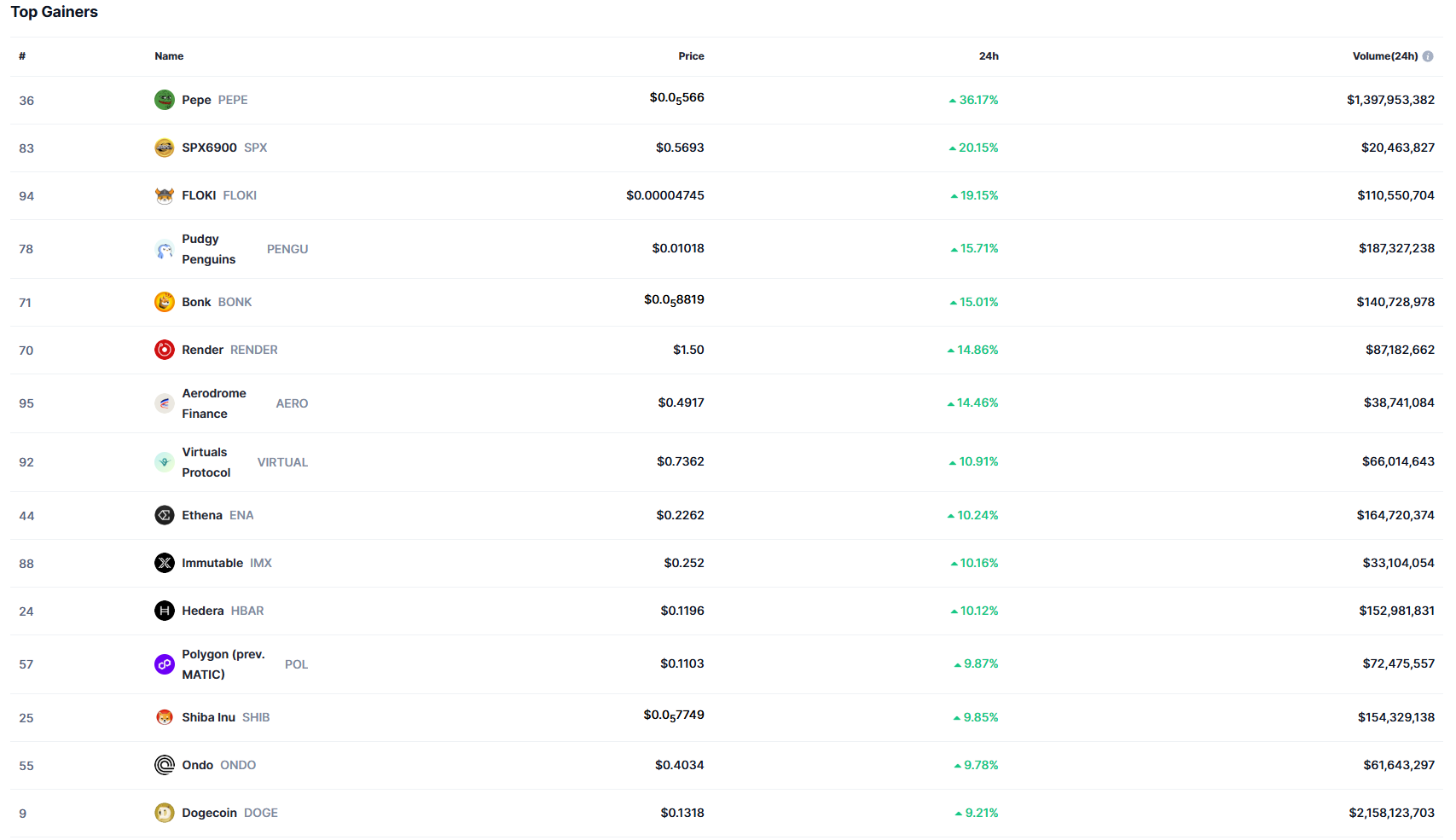
Task: Open the Hedera HBAR details
Action: click(x=205, y=611)
